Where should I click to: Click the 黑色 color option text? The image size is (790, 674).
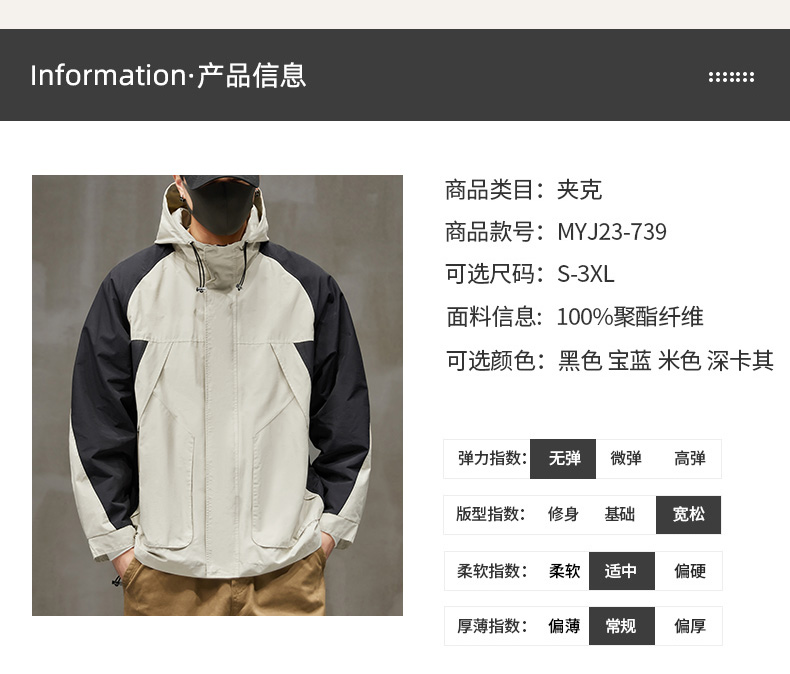click(579, 361)
